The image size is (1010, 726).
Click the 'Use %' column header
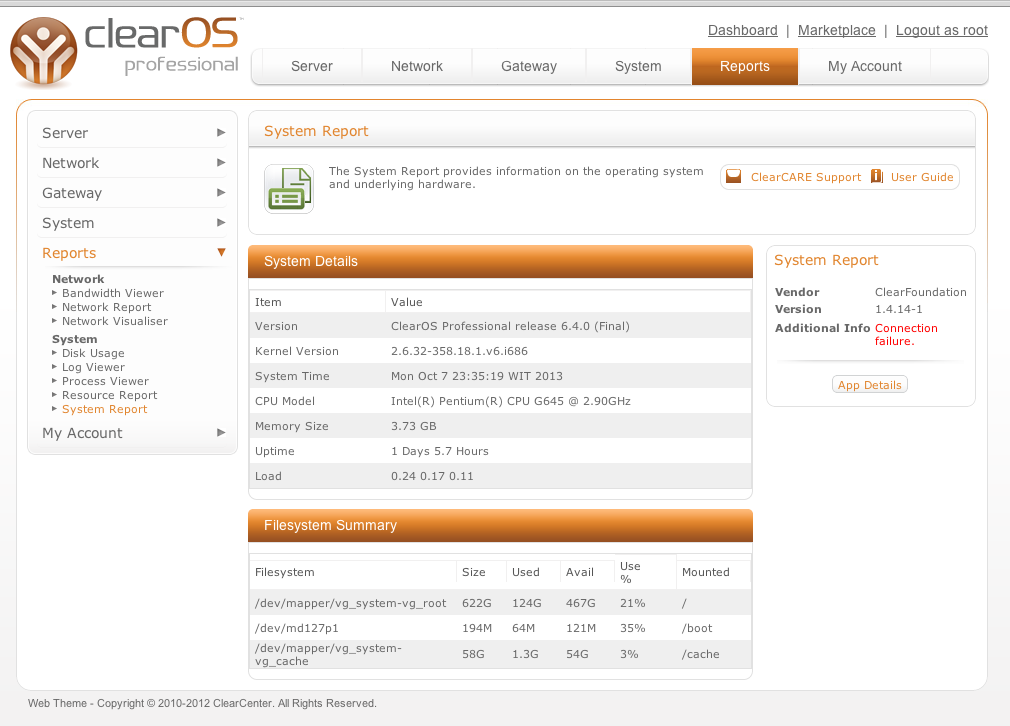tap(630, 572)
